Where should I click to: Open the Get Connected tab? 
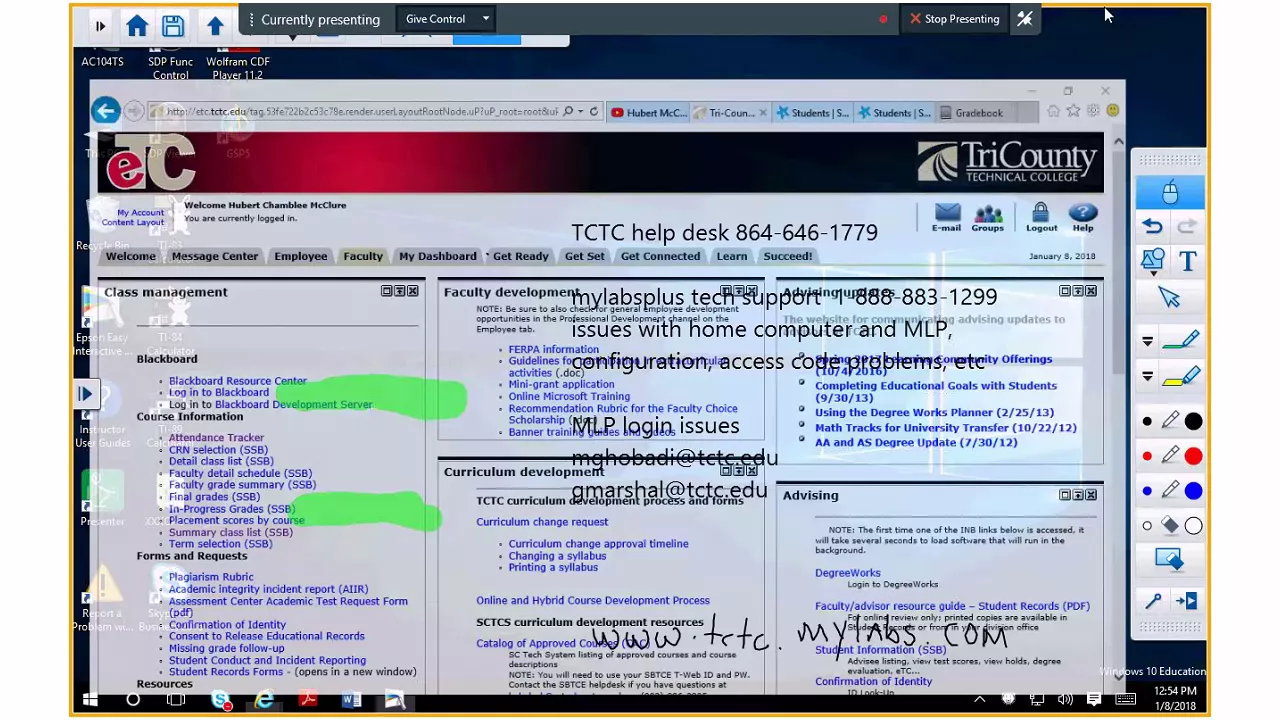[660, 256]
